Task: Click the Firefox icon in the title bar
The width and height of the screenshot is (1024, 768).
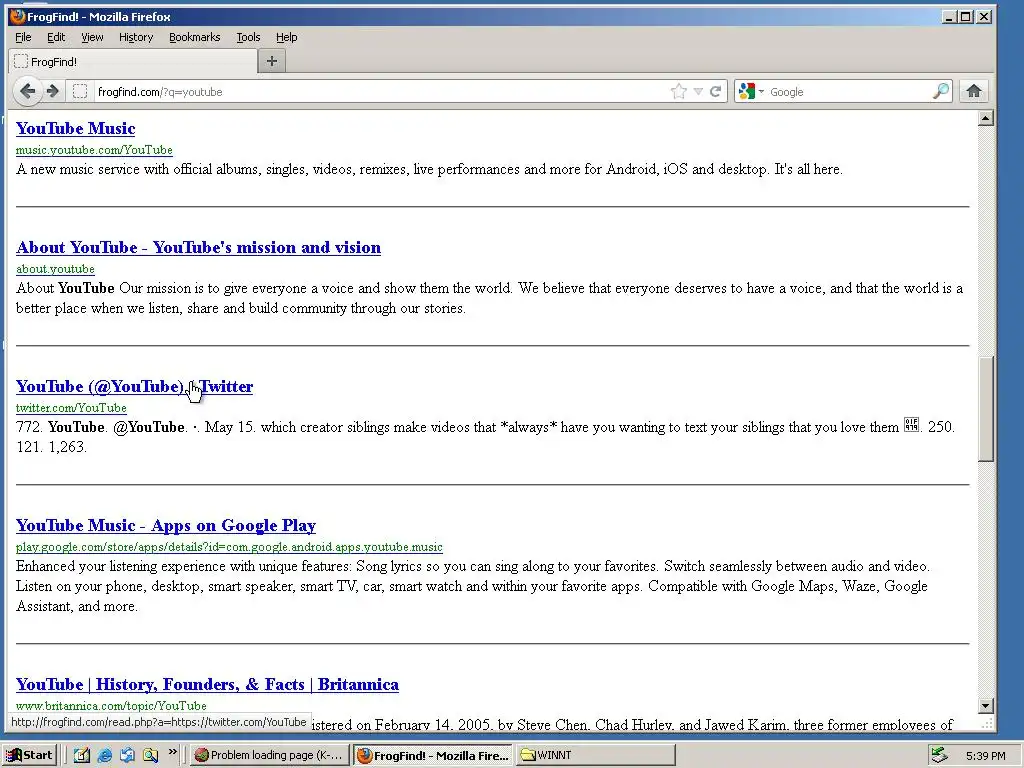Action: pyautogui.click(x=17, y=16)
